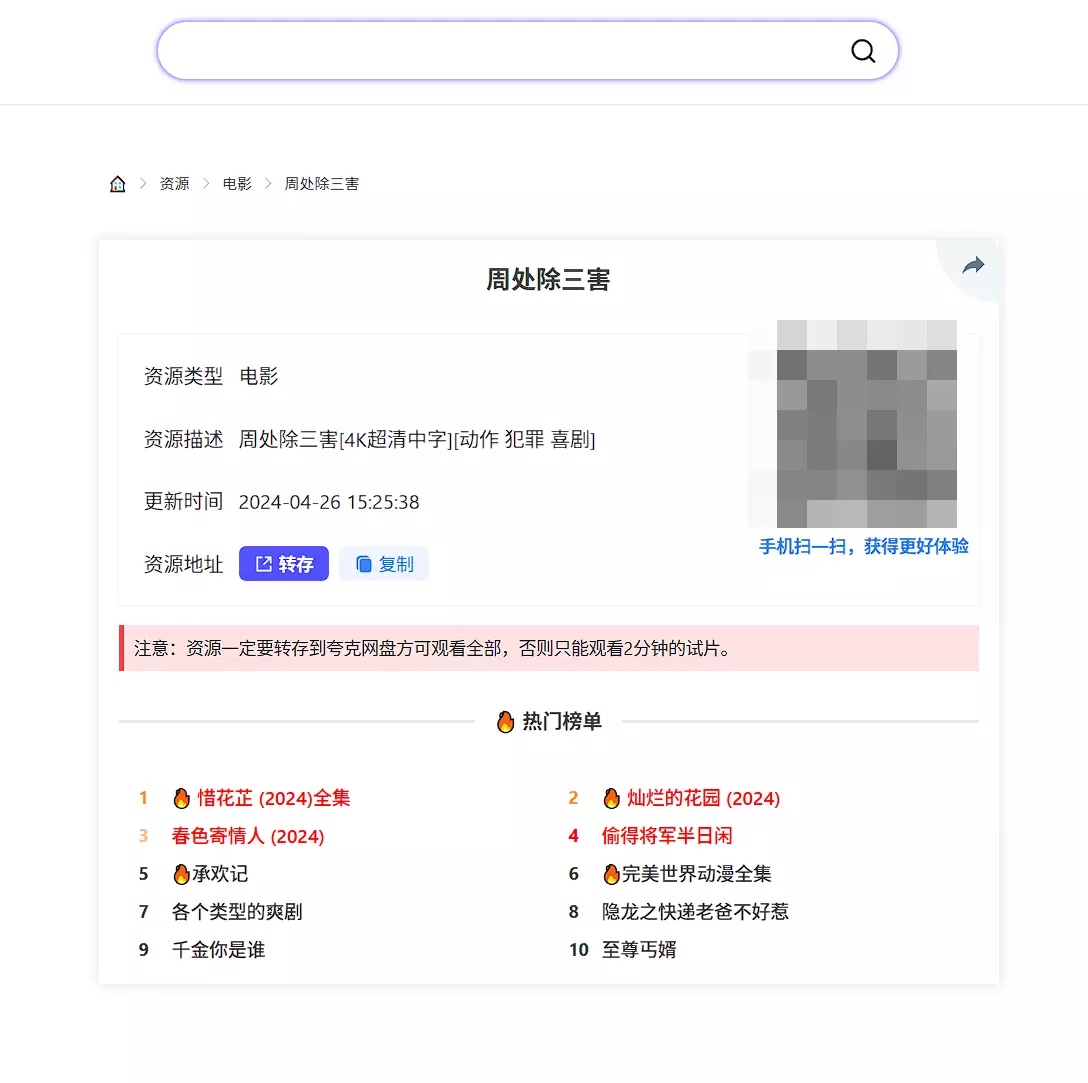Select 偷得将军半日闲 from hot list
Screen dimensions: 1088x1083
click(667, 836)
